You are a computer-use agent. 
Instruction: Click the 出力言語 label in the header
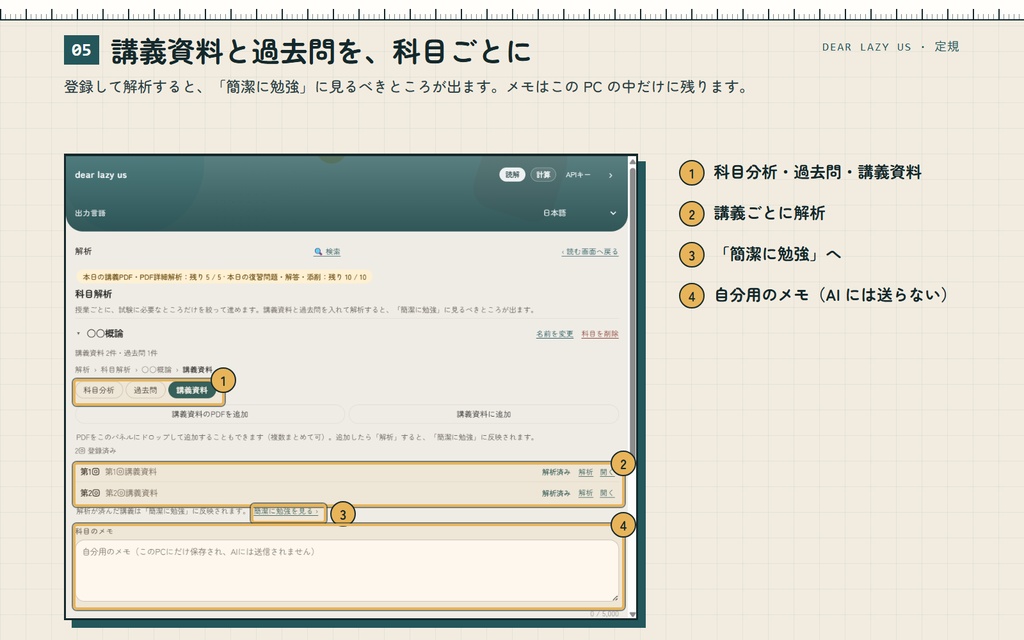point(90,213)
